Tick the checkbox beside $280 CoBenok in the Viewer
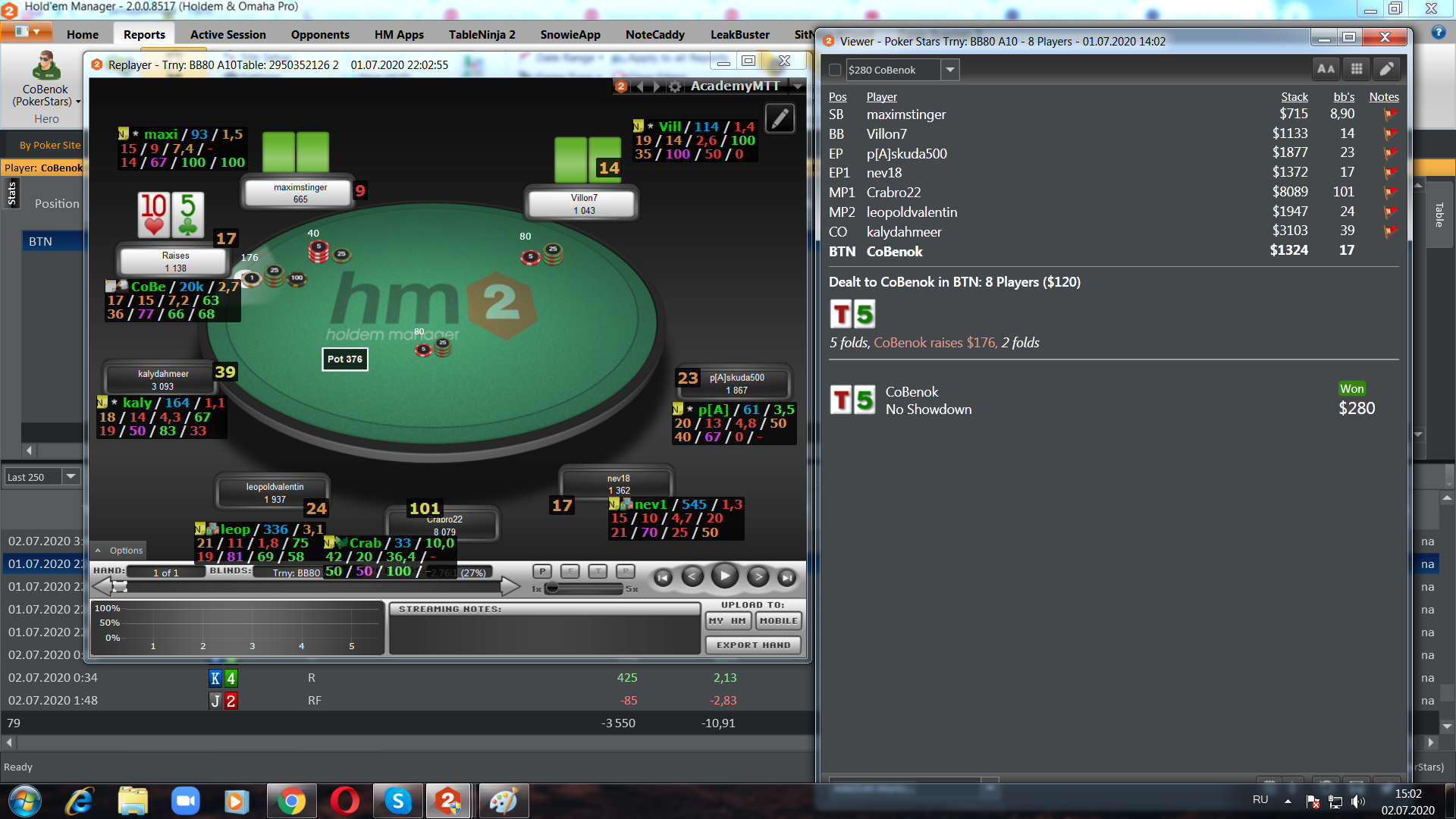 [x=835, y=70]
